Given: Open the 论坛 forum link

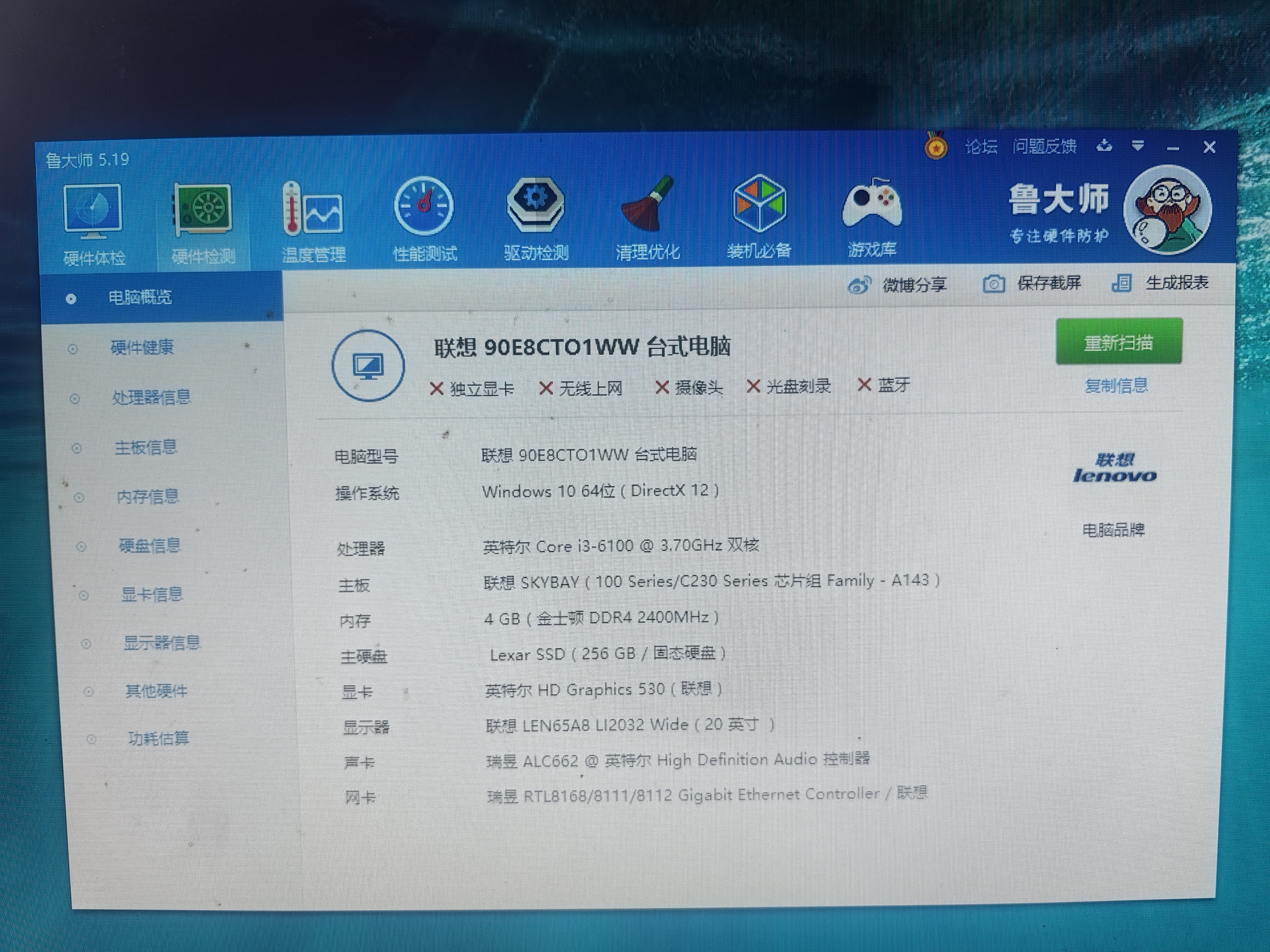Looking at the screenshot, I should [x=980, y=147].
